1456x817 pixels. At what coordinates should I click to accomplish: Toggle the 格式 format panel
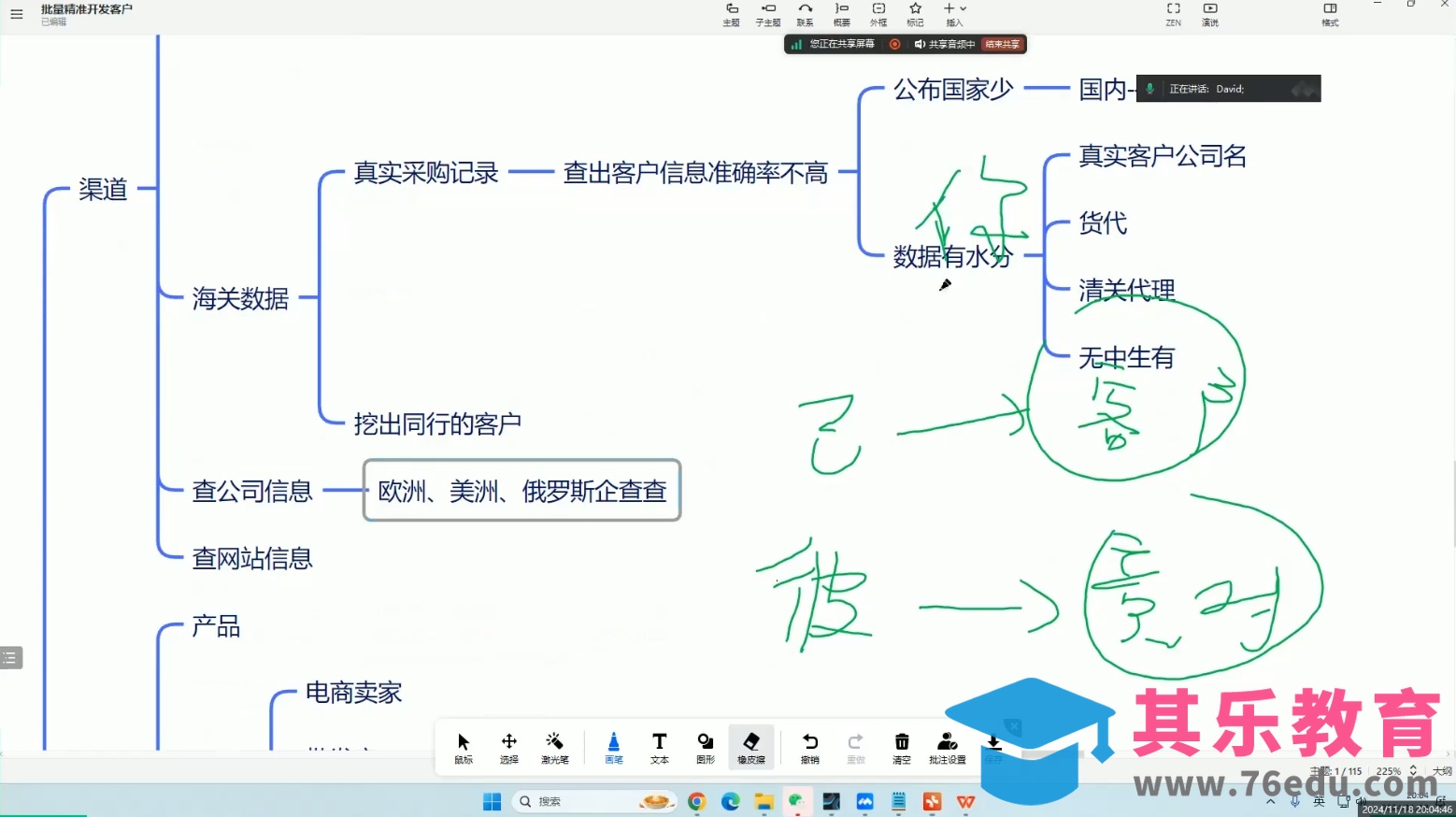pyautogui.click(x=1330, y=14)
